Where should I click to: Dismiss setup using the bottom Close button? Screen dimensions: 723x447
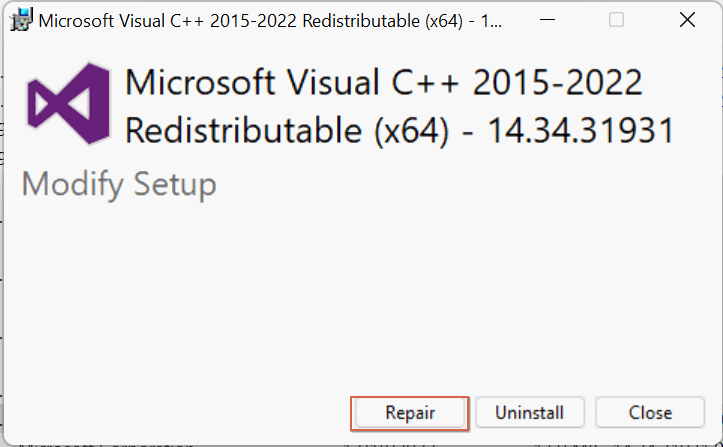[x=650, y=413]
